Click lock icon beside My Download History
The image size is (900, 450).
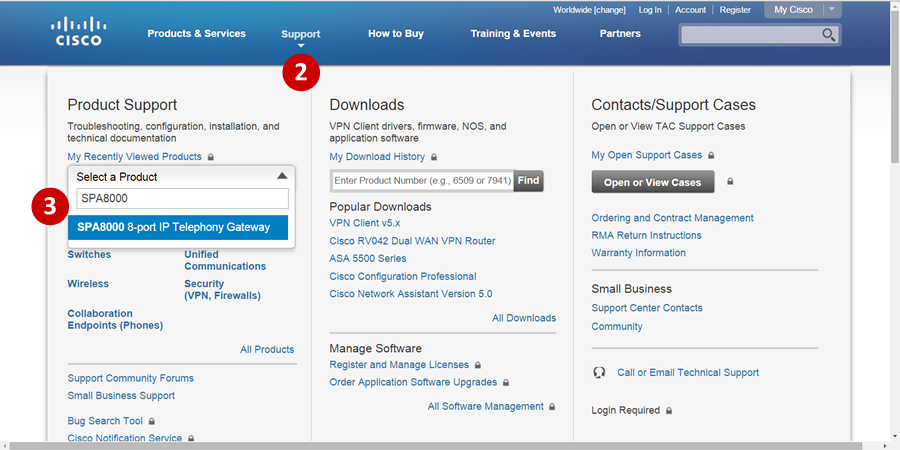coord(434,157)
